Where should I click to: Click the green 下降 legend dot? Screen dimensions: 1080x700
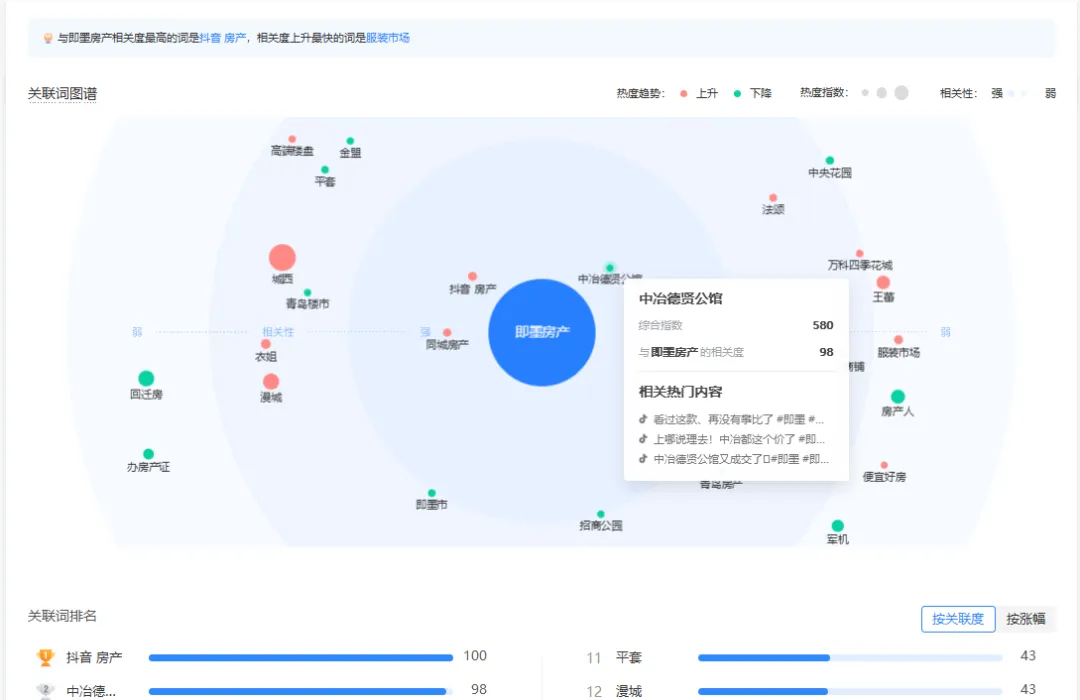[x=737, y=92]
